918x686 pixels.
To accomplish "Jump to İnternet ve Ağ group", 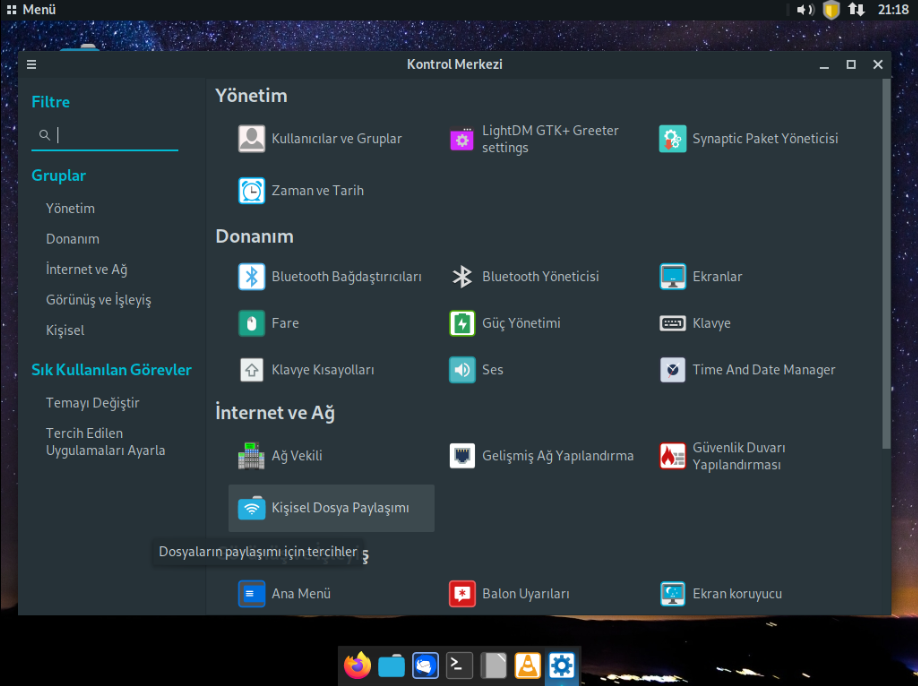I will [x=87, y=269].
